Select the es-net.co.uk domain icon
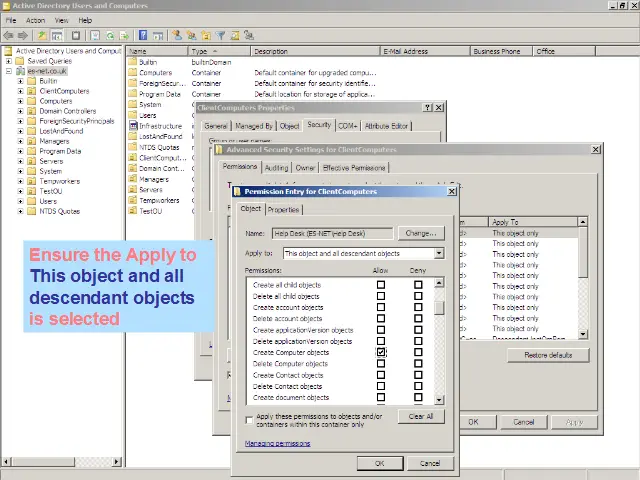This screenshot has width=640, height=480. coord(21,71)
